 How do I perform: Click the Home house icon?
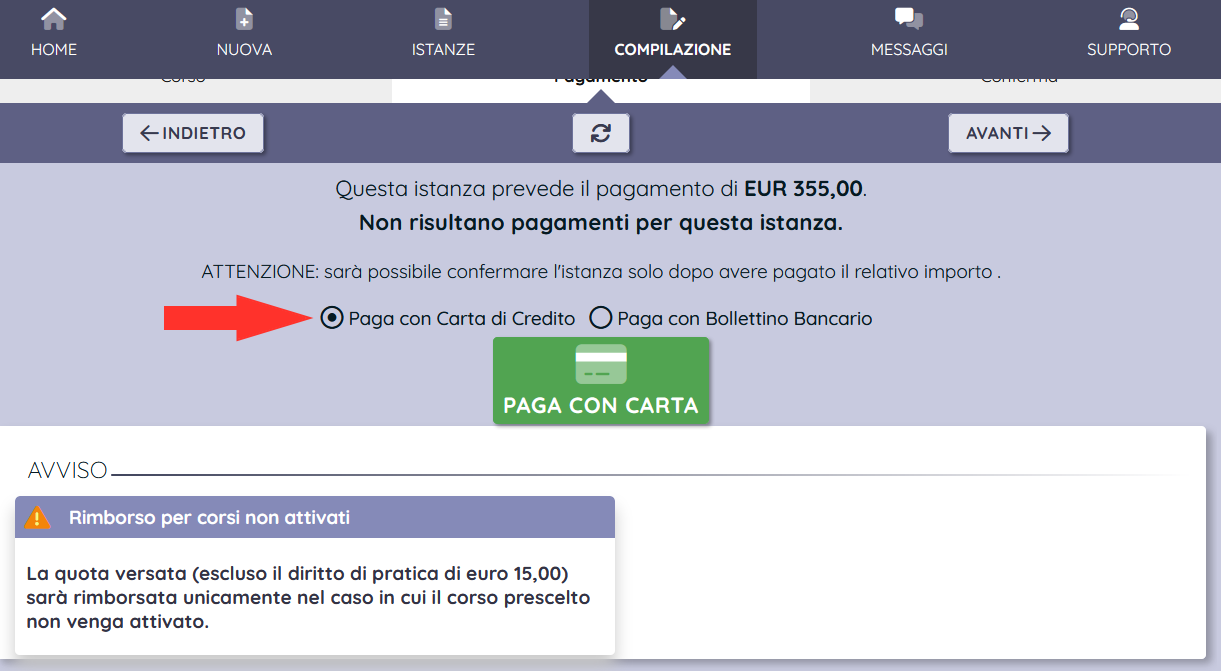point(53,19)
